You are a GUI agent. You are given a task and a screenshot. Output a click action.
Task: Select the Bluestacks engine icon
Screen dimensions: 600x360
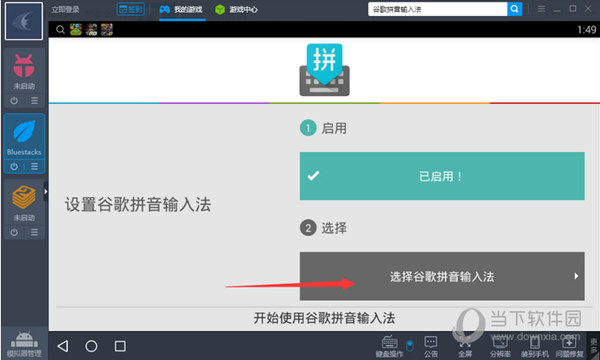pos(24,132)
